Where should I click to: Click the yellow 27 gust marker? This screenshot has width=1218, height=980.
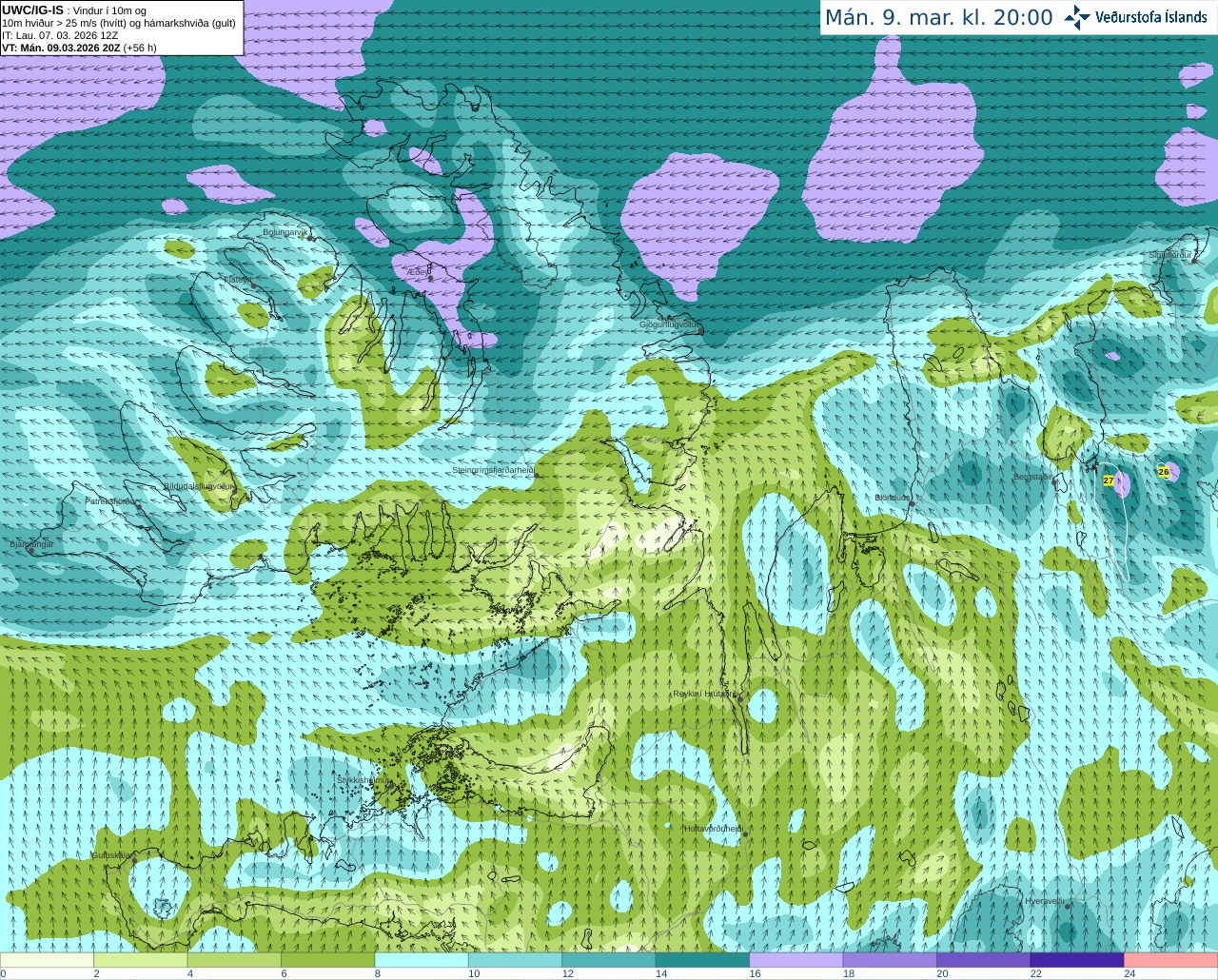click(1108, 480)
